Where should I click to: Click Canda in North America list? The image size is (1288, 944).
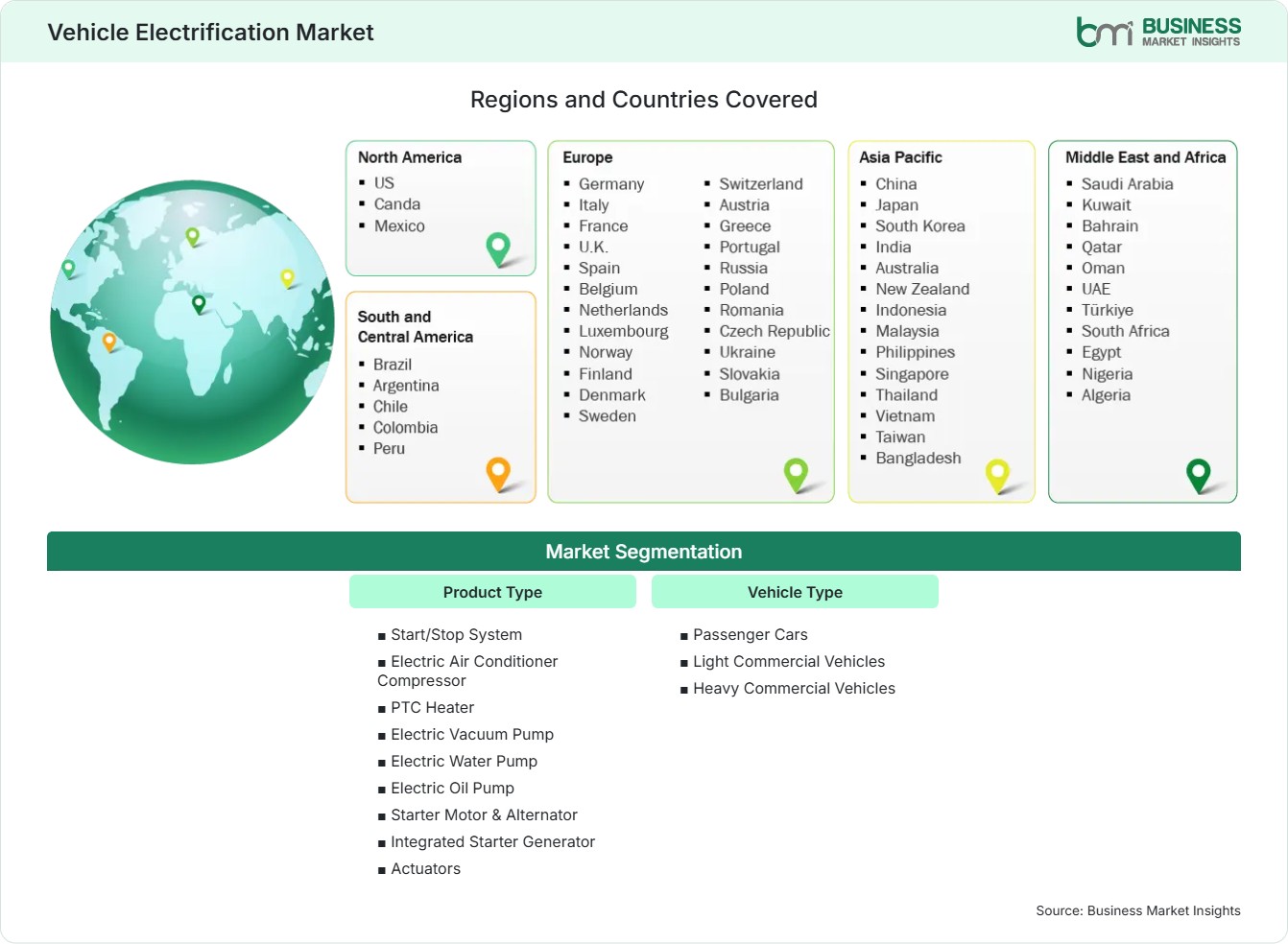tap(397, 204)
